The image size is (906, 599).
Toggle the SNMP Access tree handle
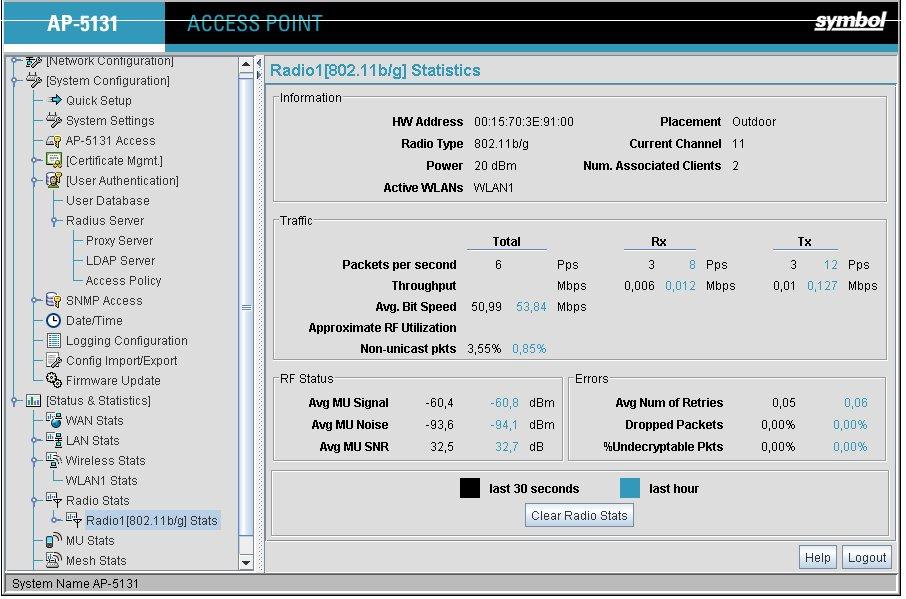point(35,300)
